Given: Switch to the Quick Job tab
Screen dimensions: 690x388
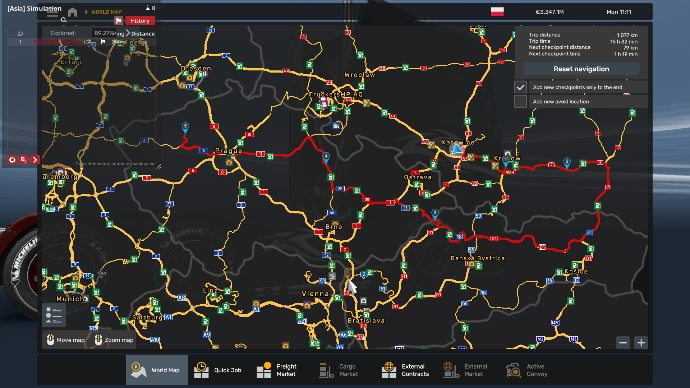Looking at the screenshot, I should point(218,370).
